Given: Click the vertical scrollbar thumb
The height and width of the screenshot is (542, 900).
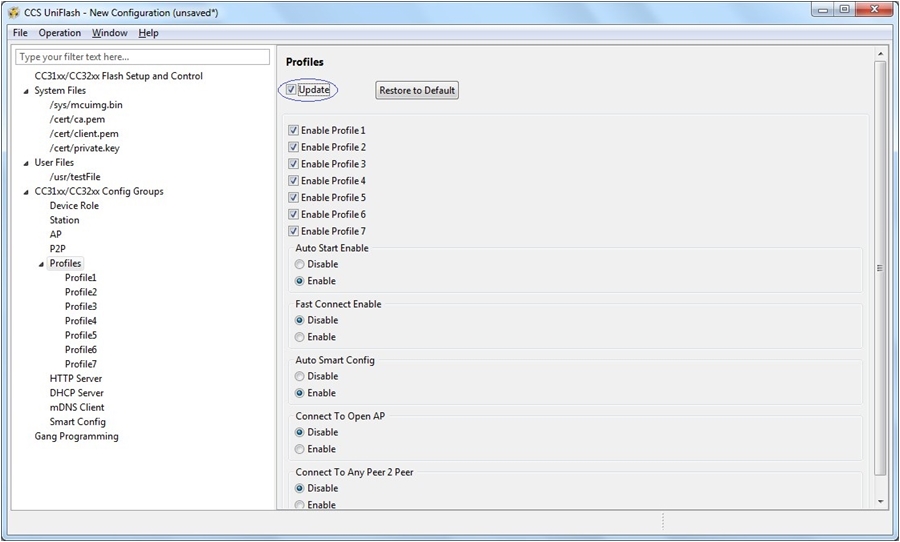Looking at the screenshot, I should [x=880, y=268].
